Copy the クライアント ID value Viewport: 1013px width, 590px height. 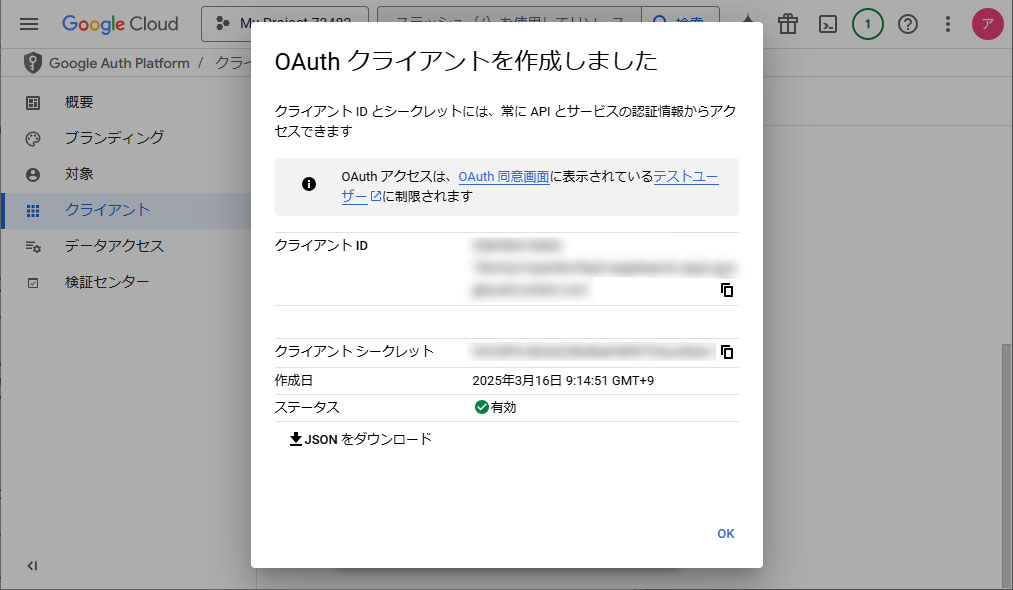click(x=727, y=290)
